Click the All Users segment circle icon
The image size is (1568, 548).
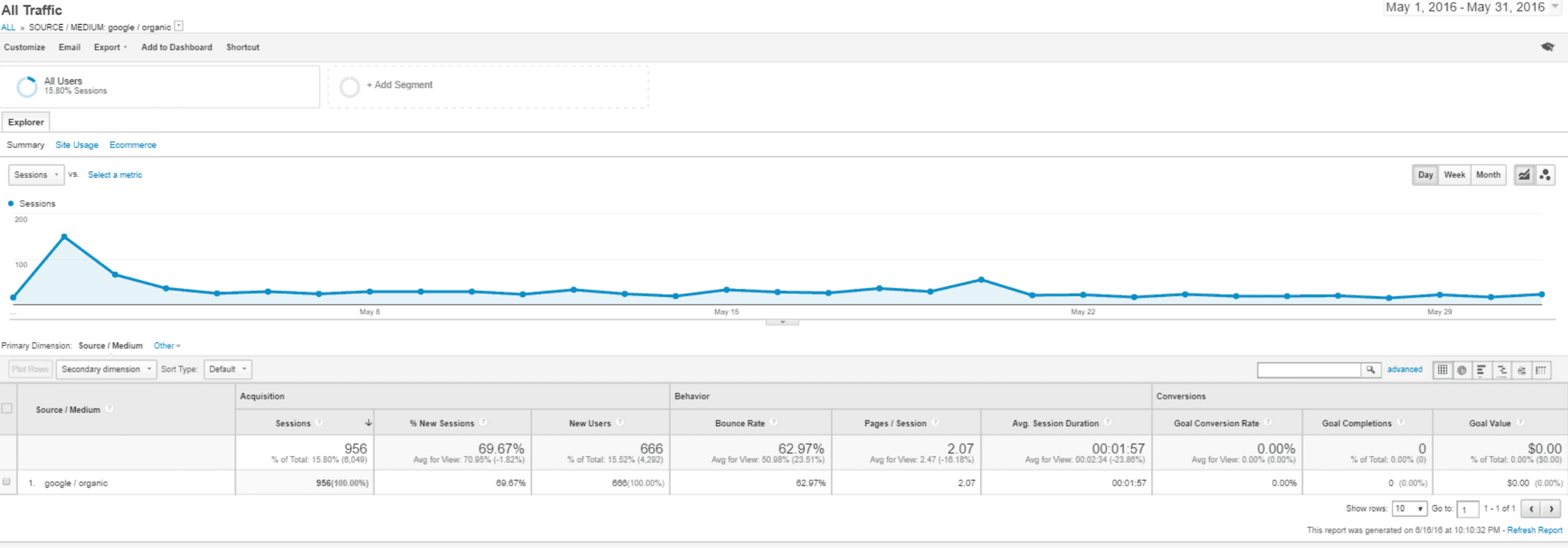(27, 87)
